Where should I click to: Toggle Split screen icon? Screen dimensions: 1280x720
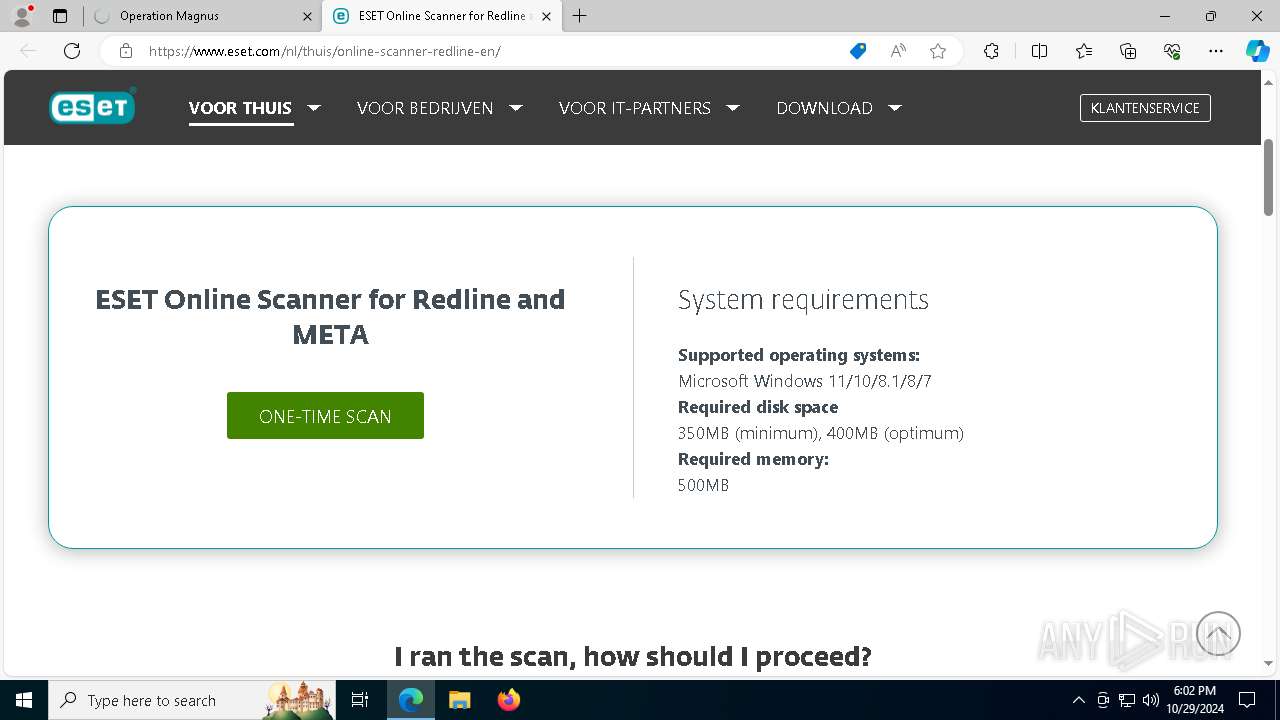click(x=1039, y=51)
